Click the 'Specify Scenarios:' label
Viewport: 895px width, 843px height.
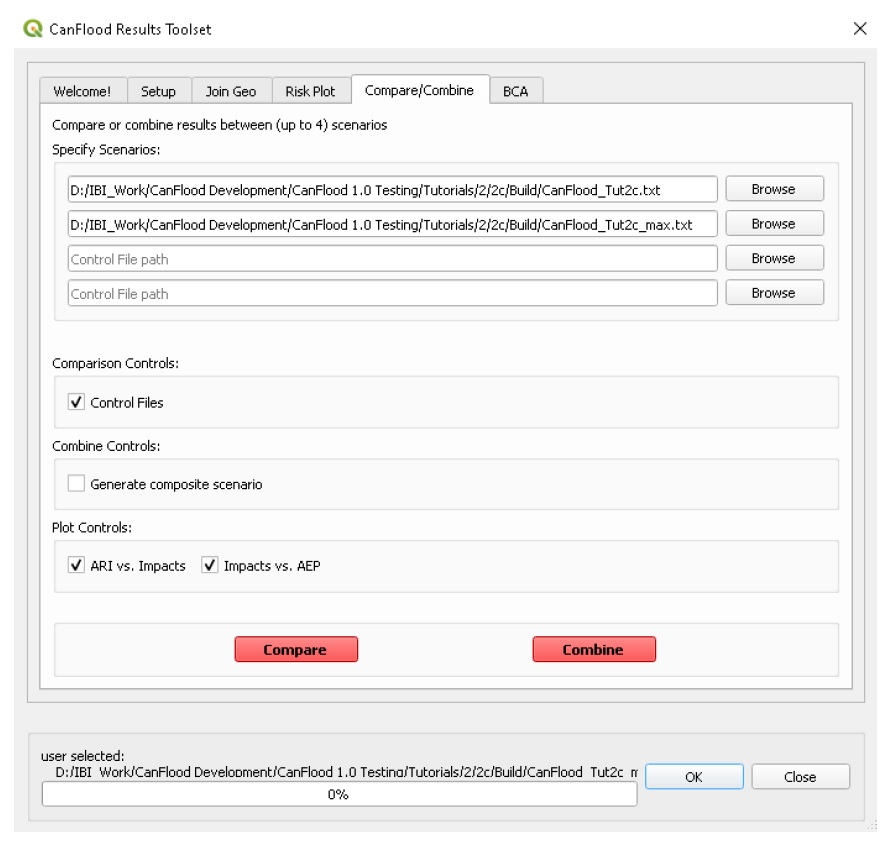[106, 150]
